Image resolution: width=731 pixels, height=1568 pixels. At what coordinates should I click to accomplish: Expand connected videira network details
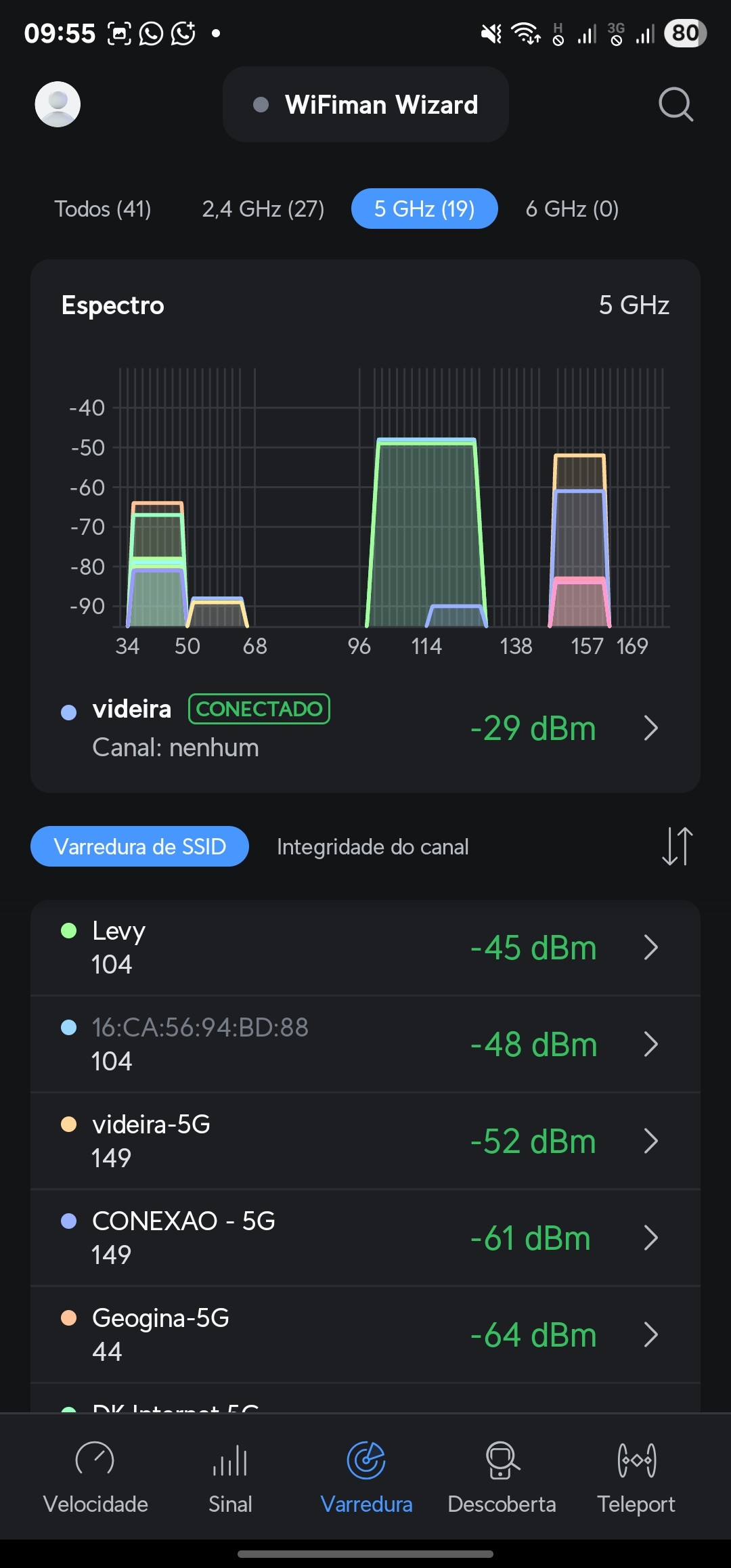(x=650, y=728)
